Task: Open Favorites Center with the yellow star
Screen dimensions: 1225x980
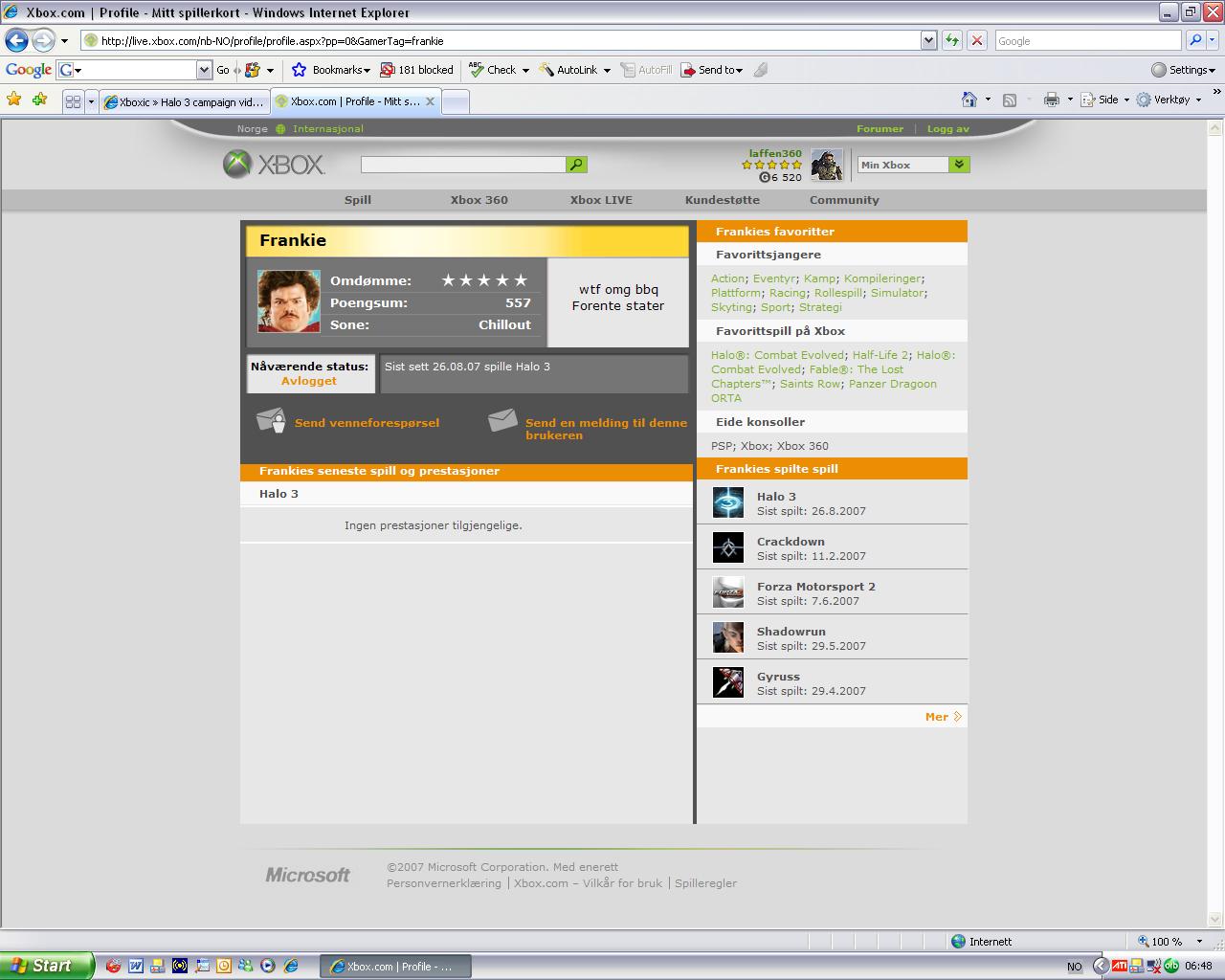Action: point(13,100)
